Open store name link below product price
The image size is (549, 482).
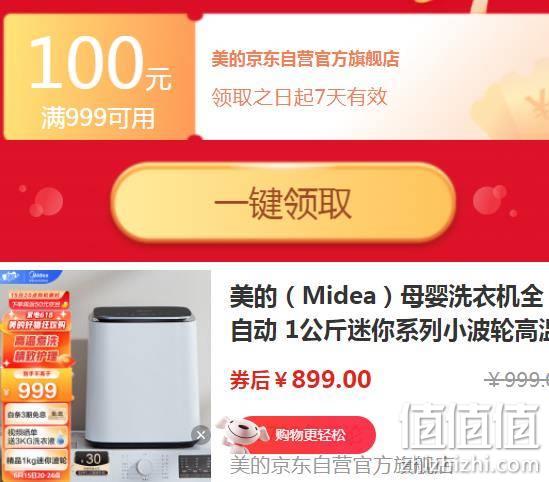[x=341, y=465]
